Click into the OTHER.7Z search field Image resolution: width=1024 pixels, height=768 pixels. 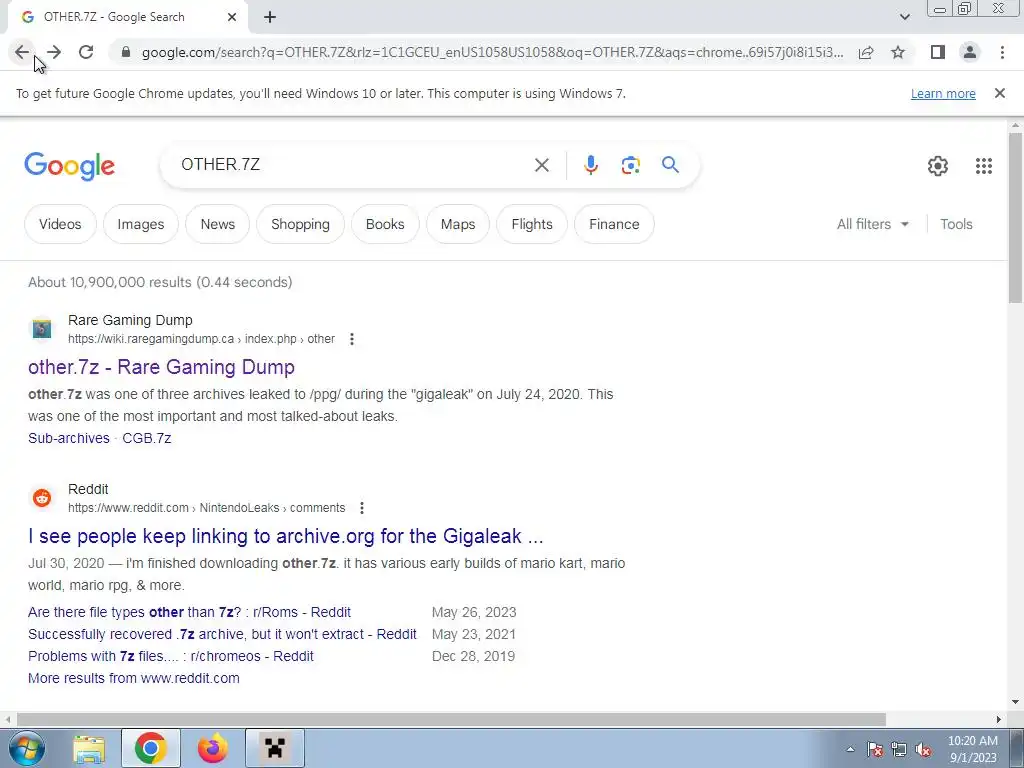click(353, 165)
